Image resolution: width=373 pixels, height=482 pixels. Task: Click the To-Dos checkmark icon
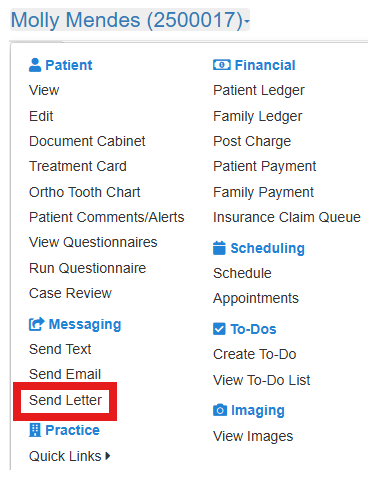point(219,329)
